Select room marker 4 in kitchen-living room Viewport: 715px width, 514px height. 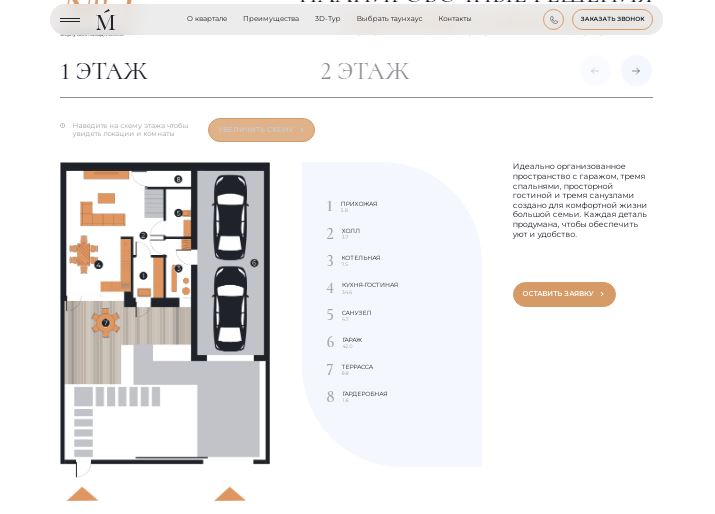tap(98, 264)
